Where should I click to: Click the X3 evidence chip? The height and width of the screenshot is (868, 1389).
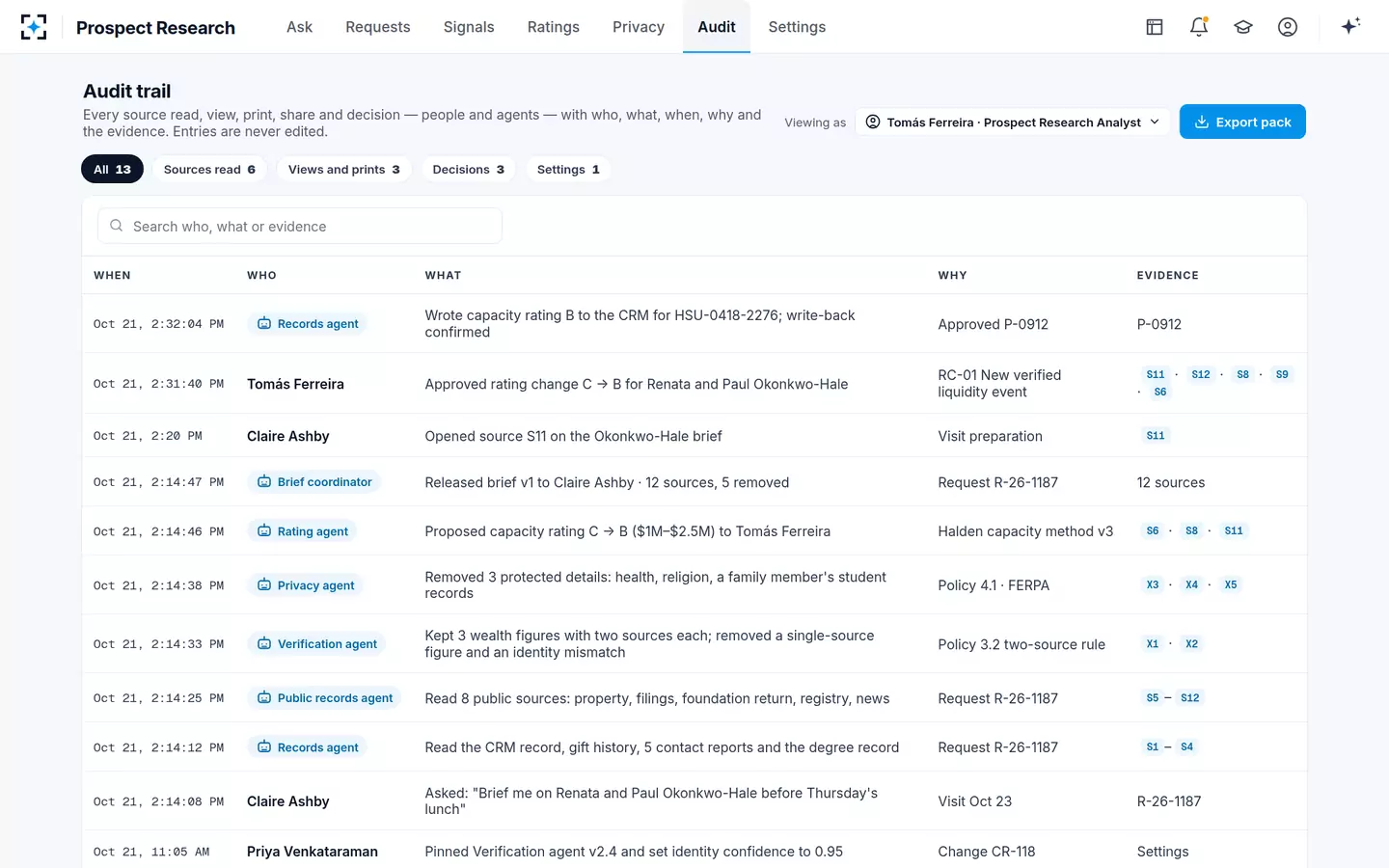(x=1153, y=584)
